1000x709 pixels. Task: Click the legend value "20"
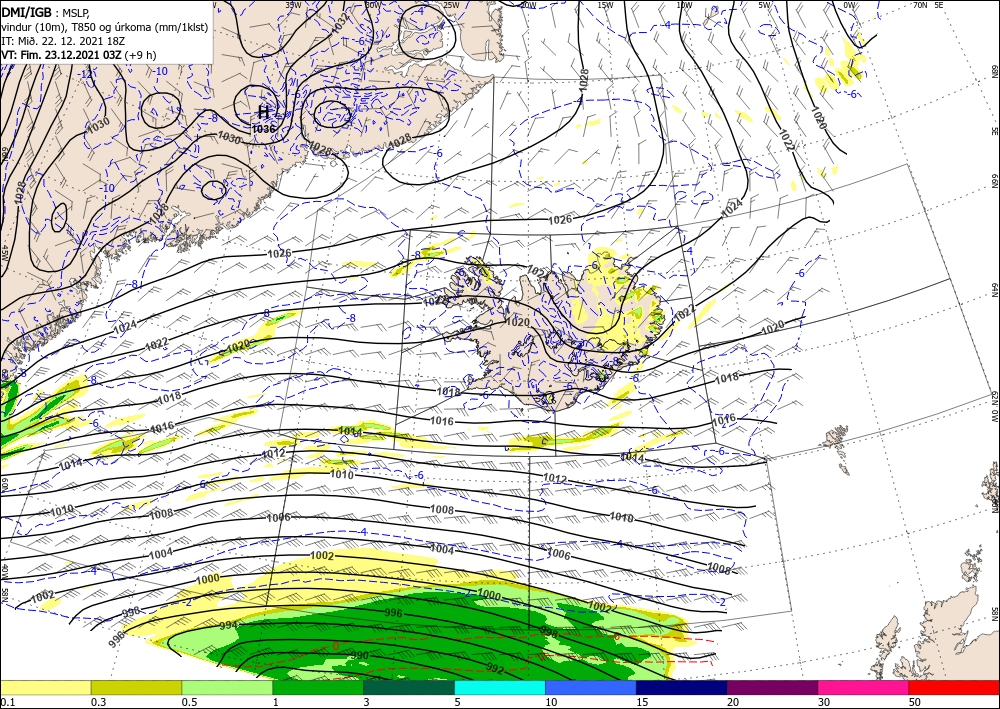click(733, 702)
